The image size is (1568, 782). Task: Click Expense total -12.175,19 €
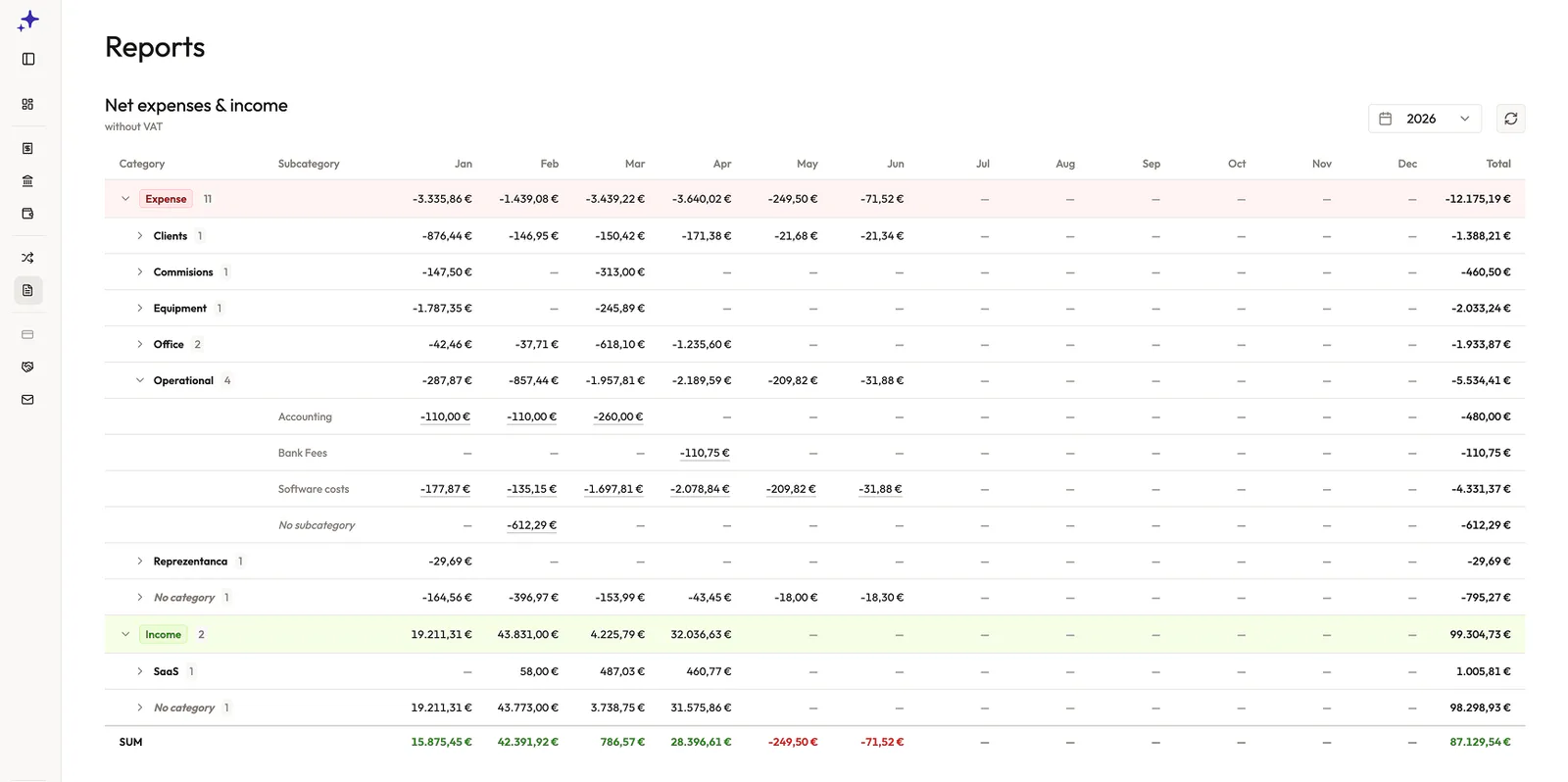(x=1478, y=199)
